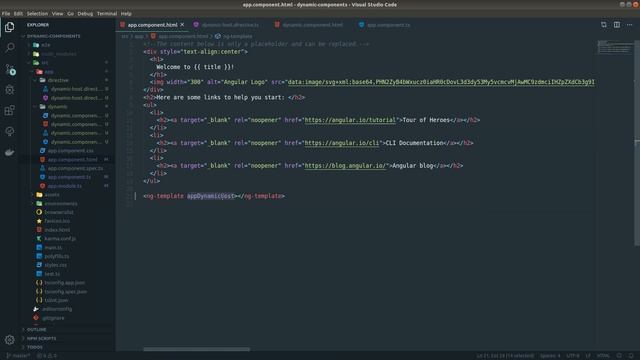
Task: Switch to the dynamic-host.directive.ts tab
Action: 227,25
